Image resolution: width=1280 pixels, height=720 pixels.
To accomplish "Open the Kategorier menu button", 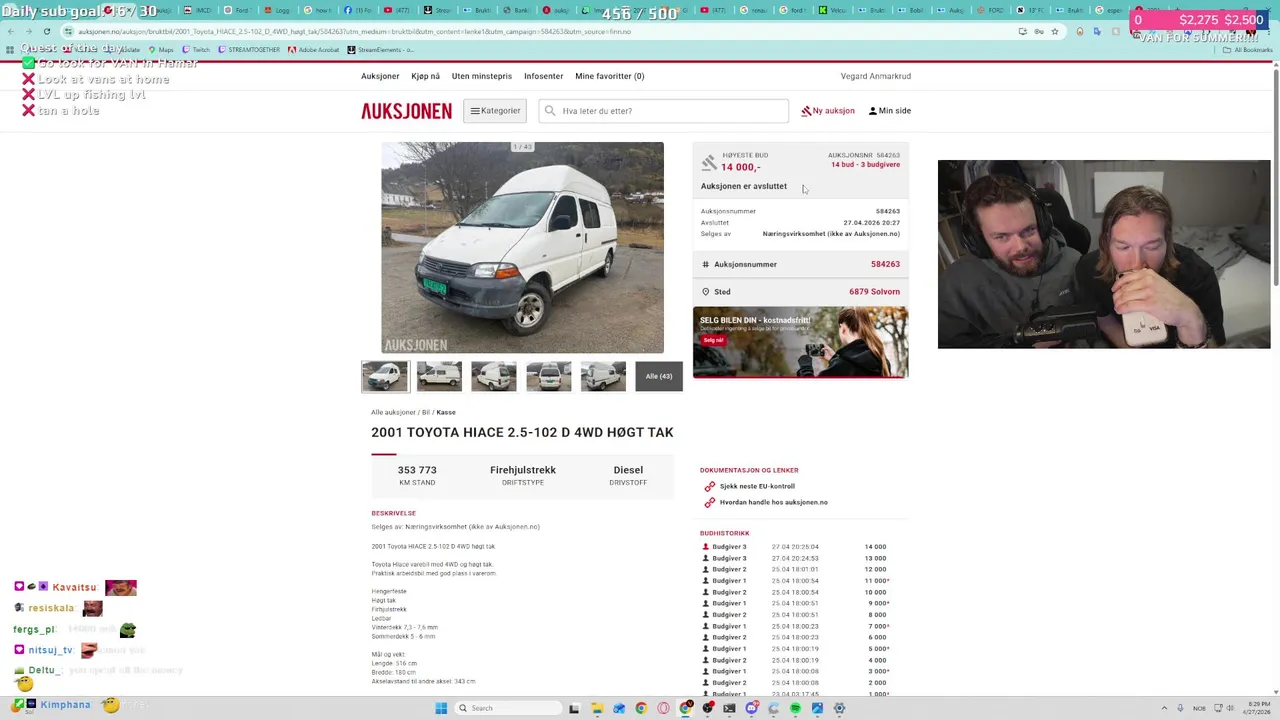I will 495,111.
